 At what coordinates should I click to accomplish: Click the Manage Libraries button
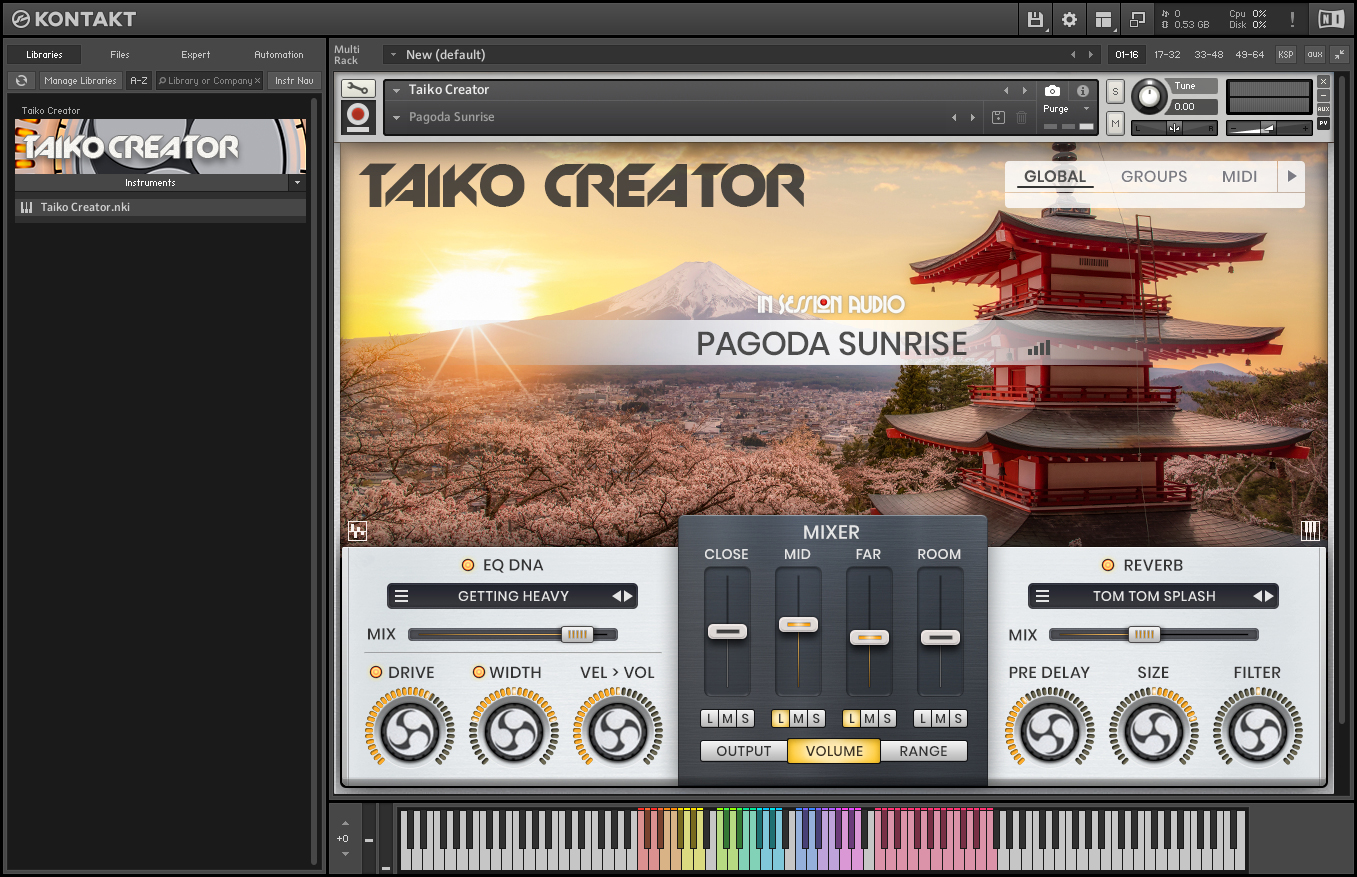pos(80,81)
